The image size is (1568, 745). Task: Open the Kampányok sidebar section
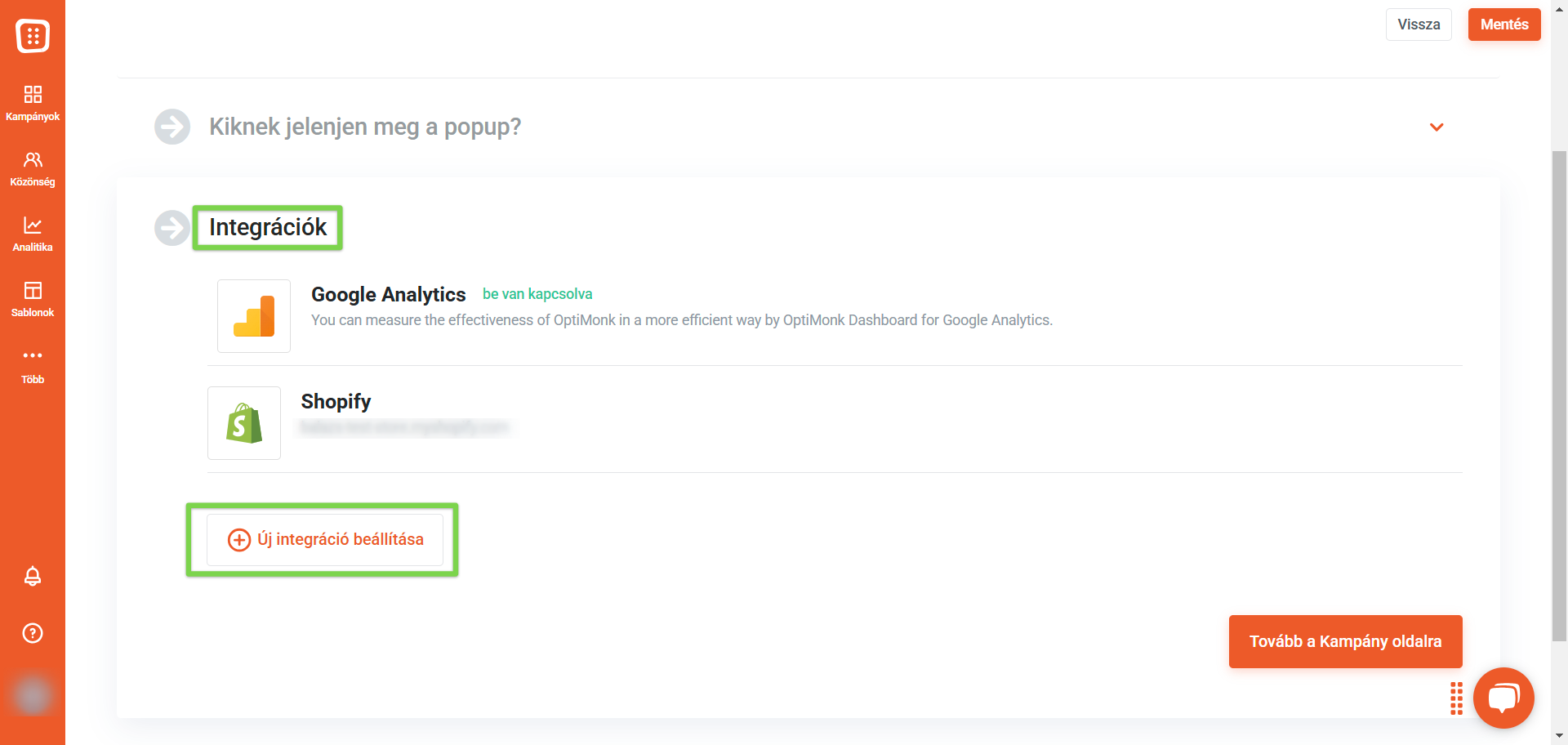point(33,103)
